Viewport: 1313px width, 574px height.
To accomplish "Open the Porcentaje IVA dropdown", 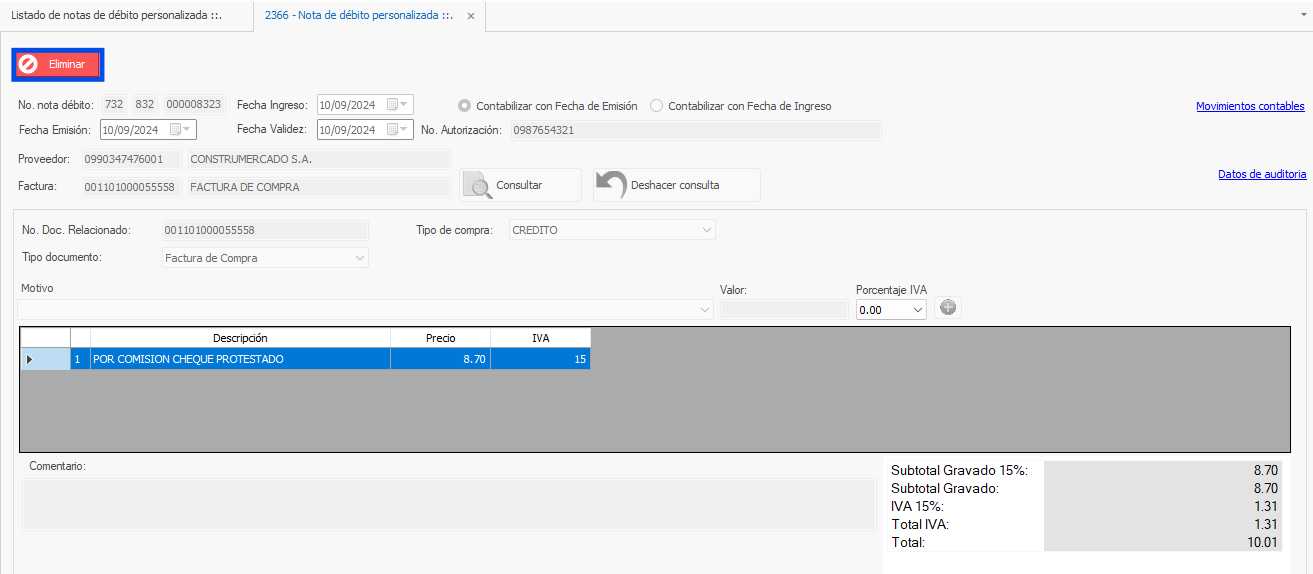I will 918,310.
